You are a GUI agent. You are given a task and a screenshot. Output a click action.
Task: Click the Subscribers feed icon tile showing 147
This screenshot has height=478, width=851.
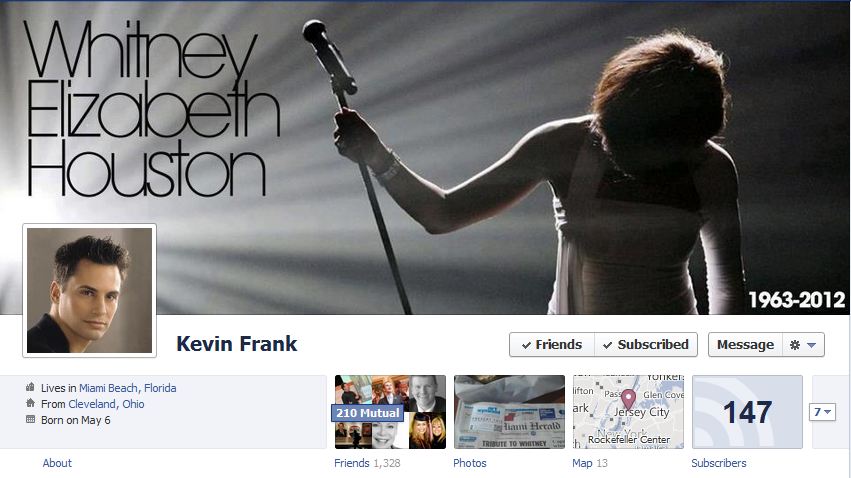pyautogui.click(x=747, y=412)
